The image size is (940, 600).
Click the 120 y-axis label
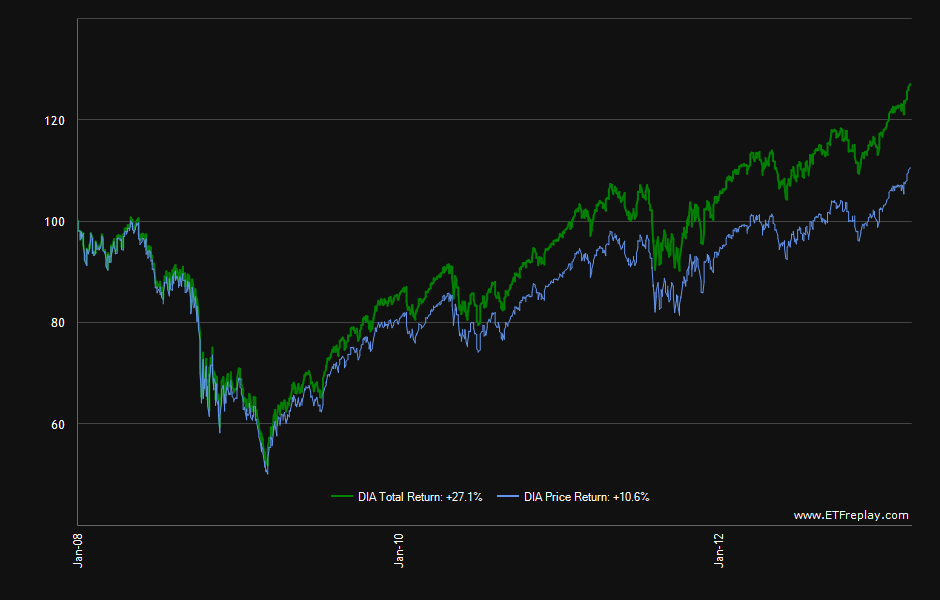tap(55, 120)
